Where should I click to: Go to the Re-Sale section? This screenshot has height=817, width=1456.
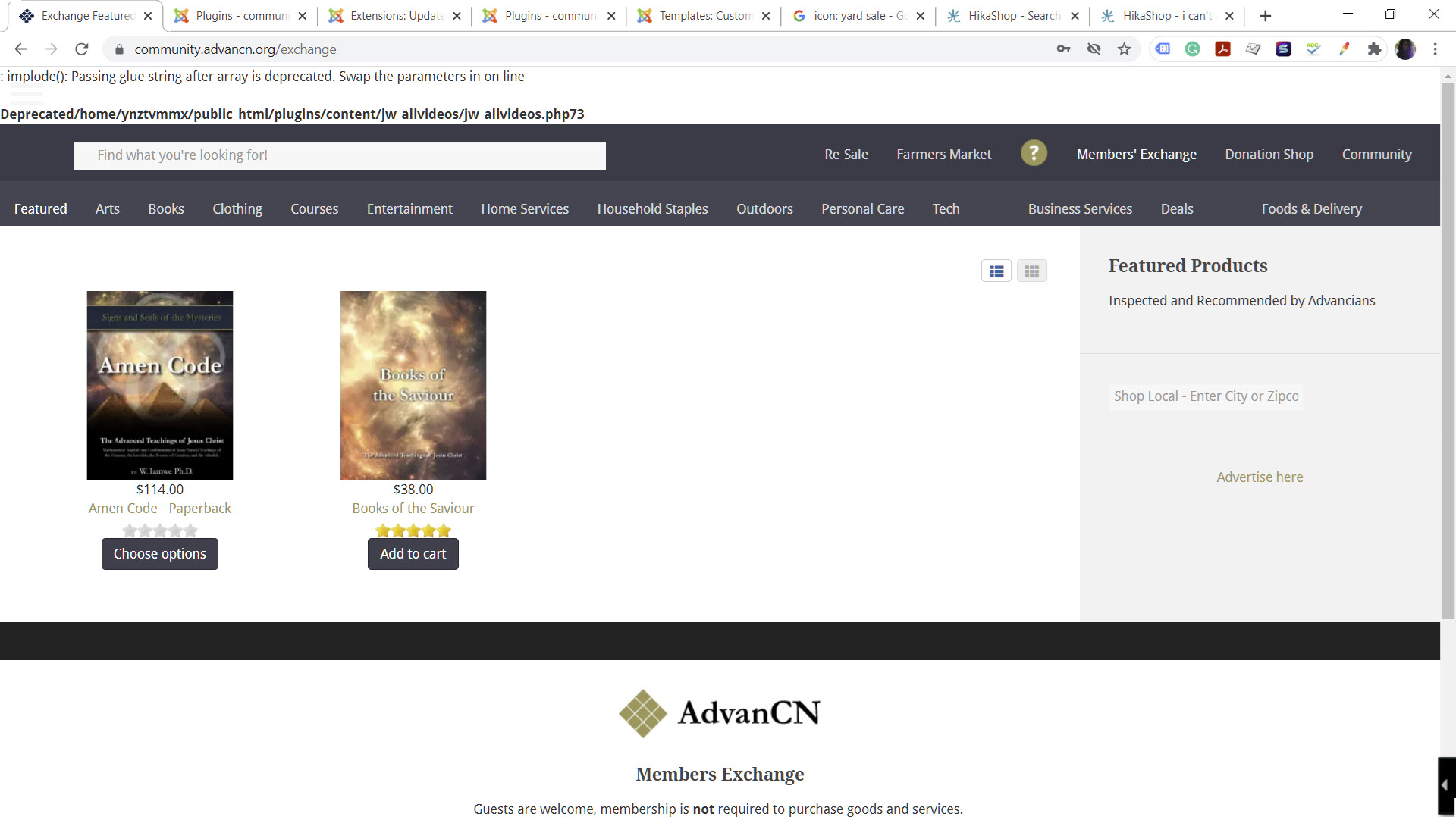[x=846, y=154]
